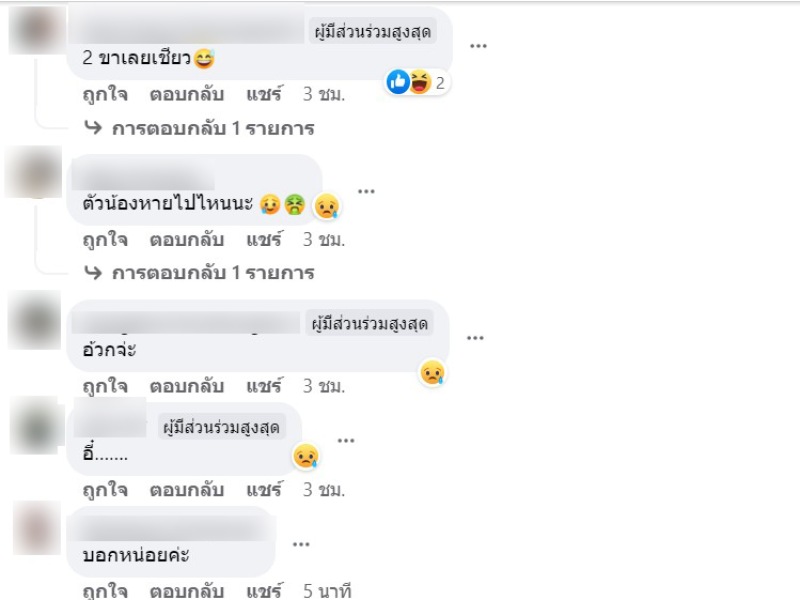Click the top contributor badge on first comment

pos(373,31)
